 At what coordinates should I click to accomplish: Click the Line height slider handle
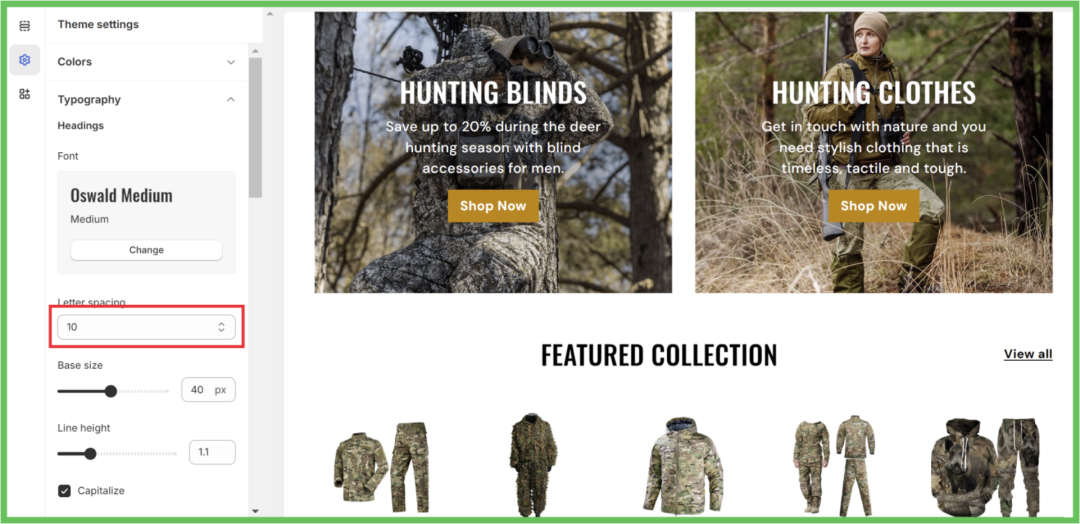click(90, 454)
